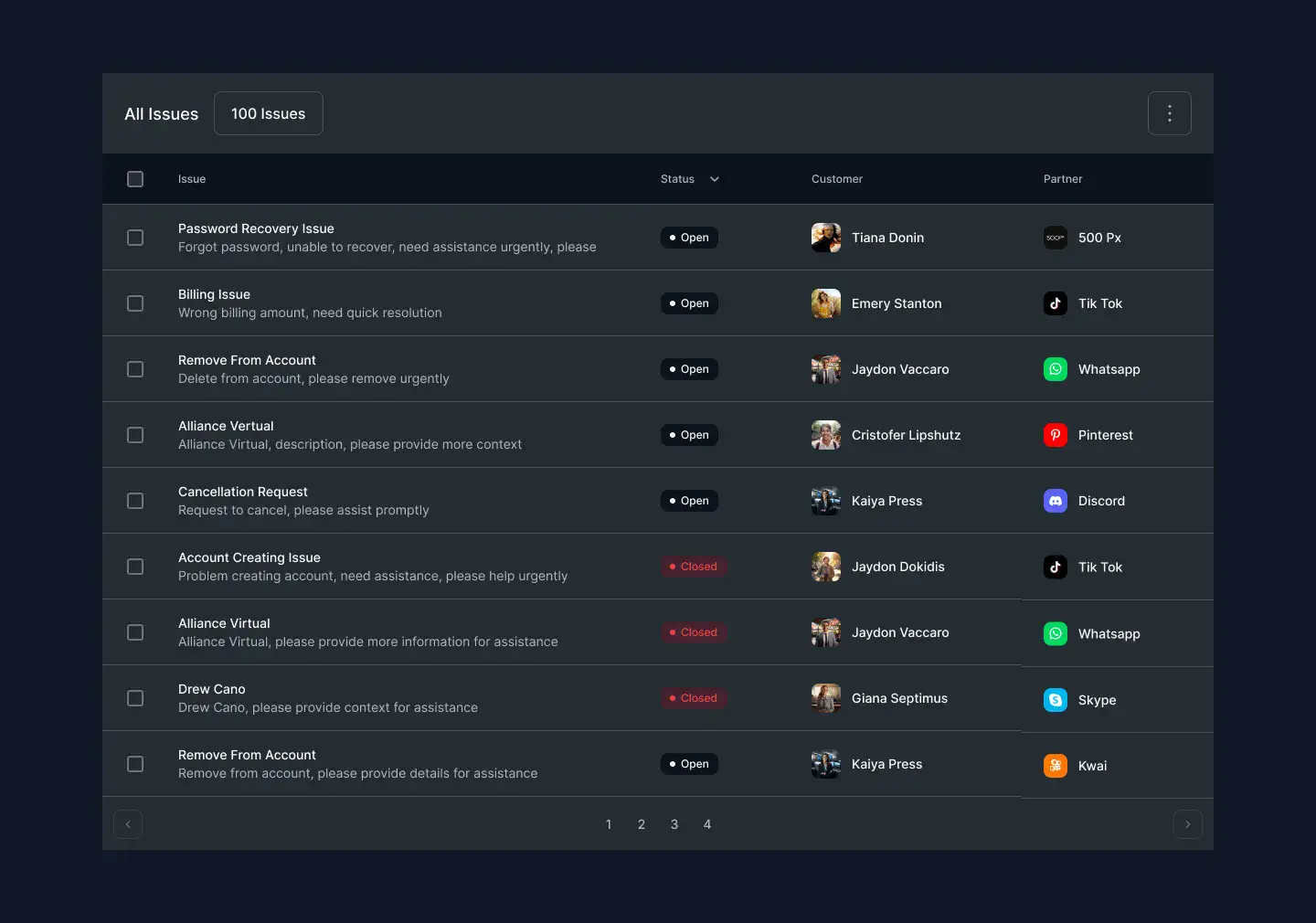
Task: Click Tiana Donin's avatar
Action: [x=826, y=238]
